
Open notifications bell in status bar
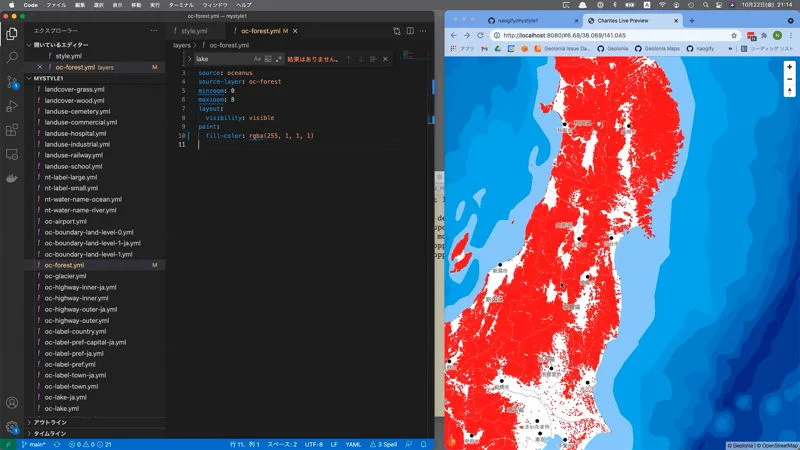coord(423,444)
